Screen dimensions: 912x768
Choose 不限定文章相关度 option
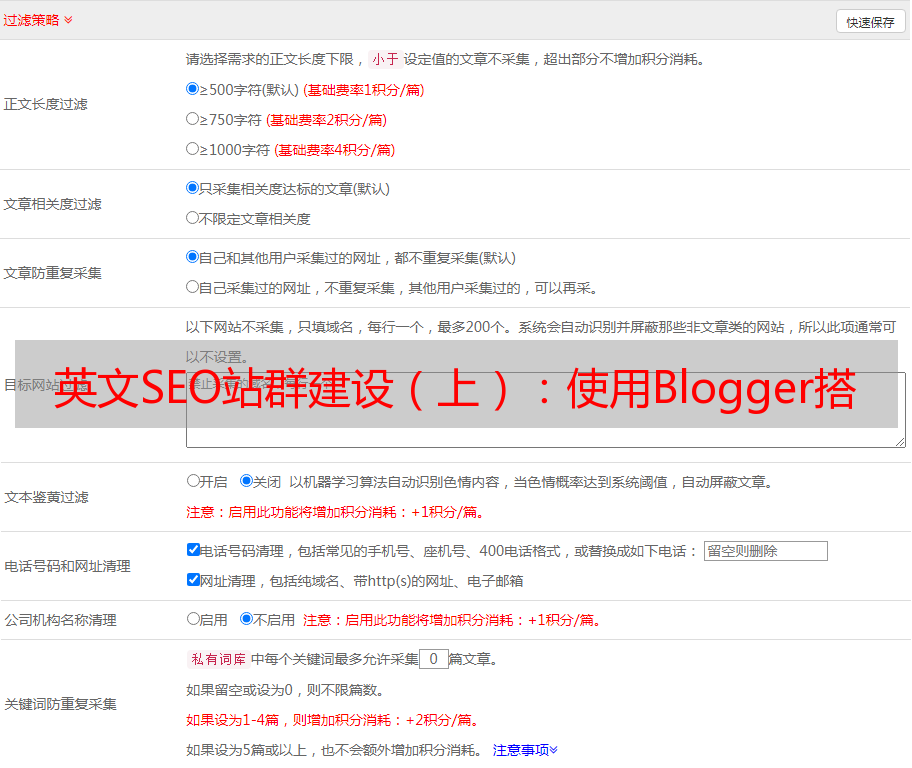point(192,218)
